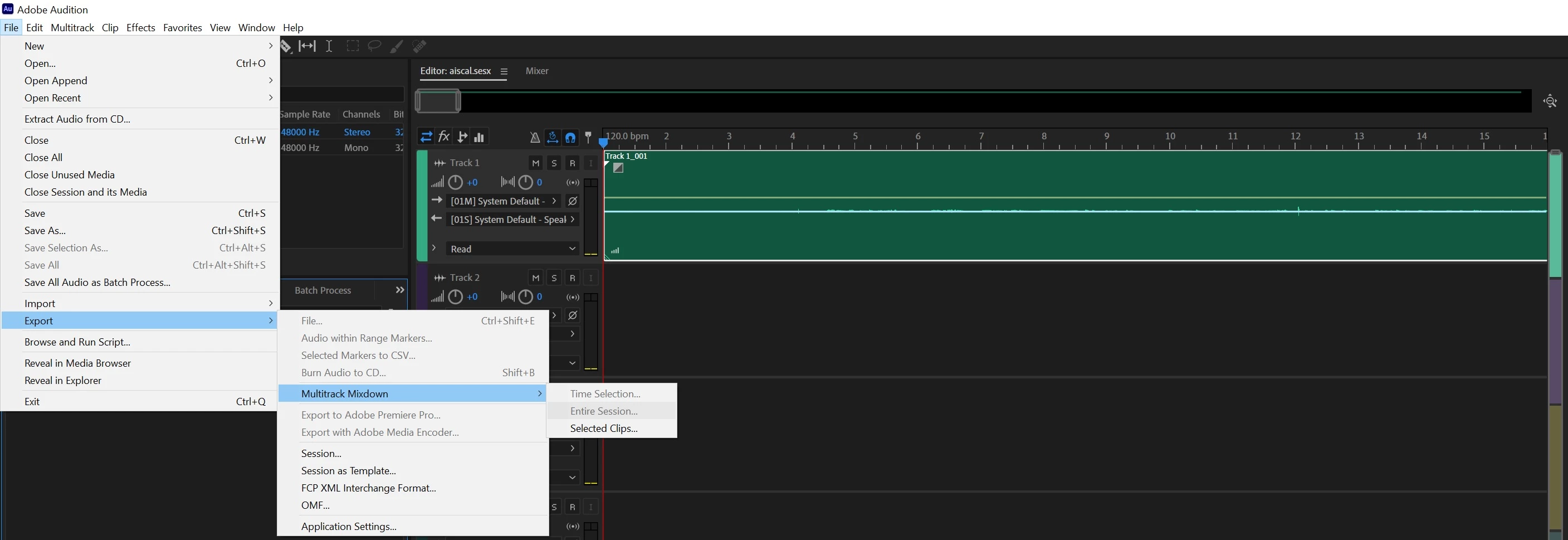Toggle the metronome icon
Image resolution: width=1568 pixels, height=540 pixels.
click(x=534, y=138)
